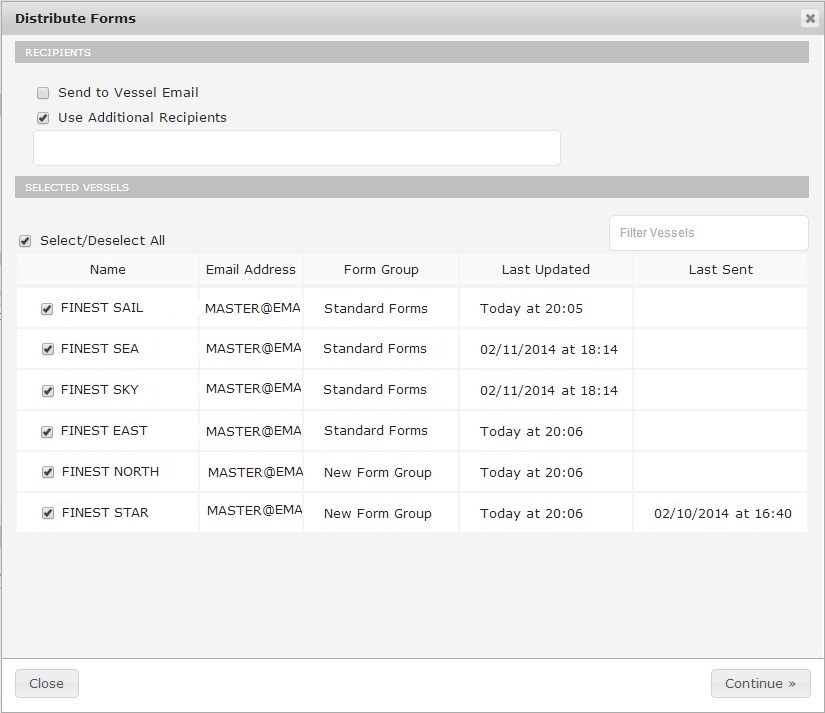825x713 pixels.
Task: Enable the Send to Vessel Email checkbox
Action: point(42,92)
